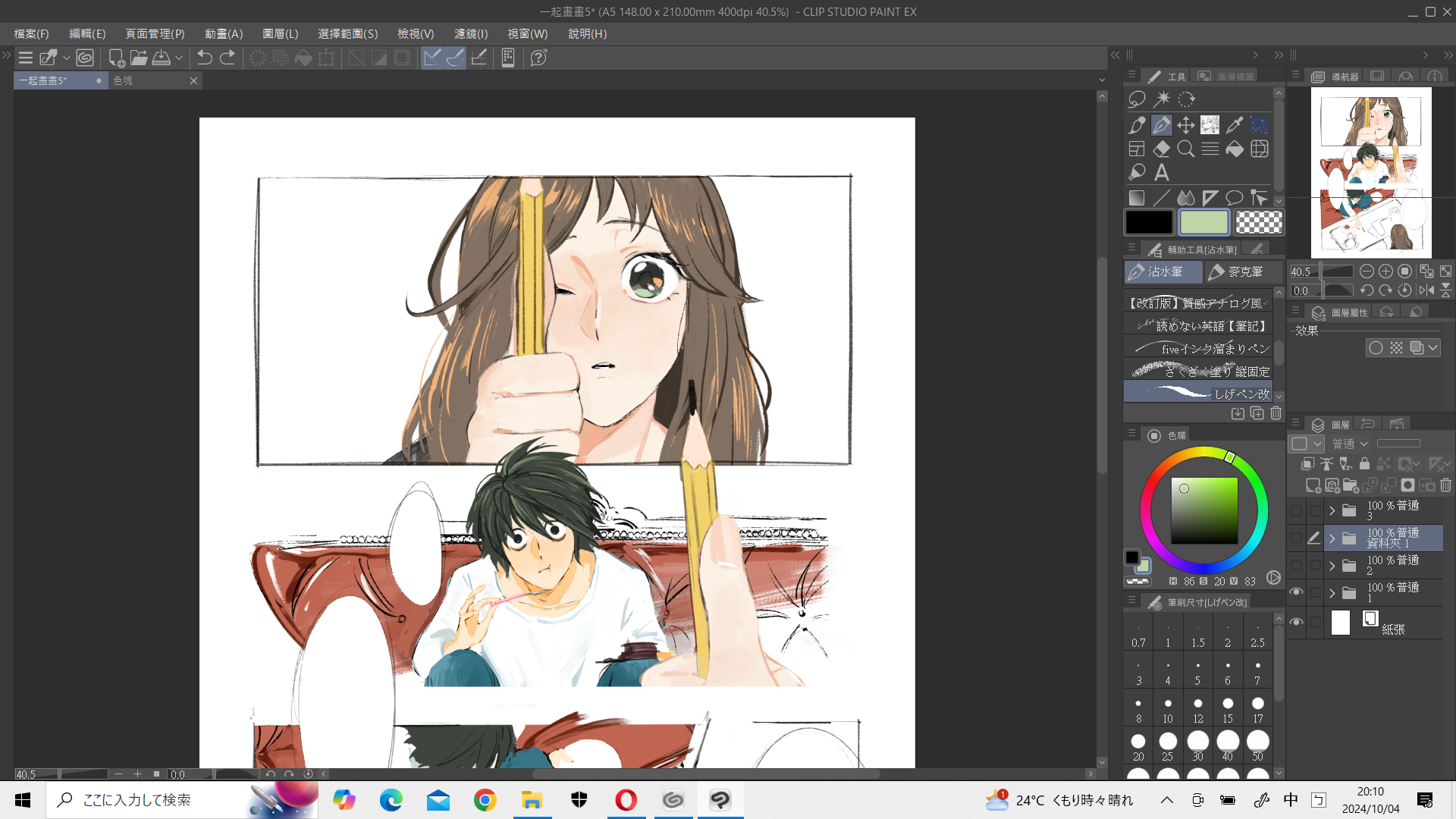Toggle Snap to grid in command bar
1456x819 pixels.
pyautogui.click(x=479, y=58)
